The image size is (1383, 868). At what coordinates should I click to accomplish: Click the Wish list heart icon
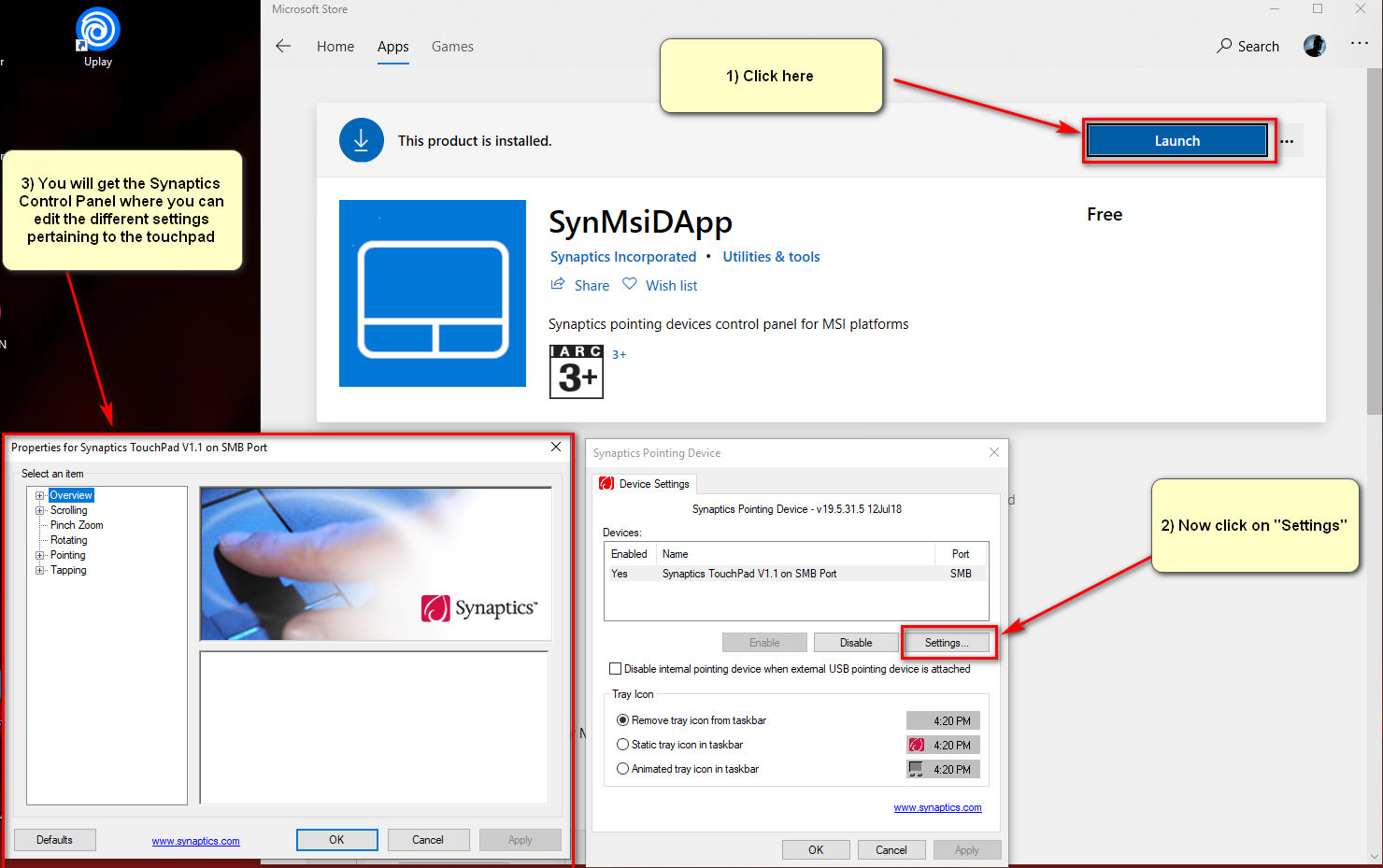click(630, 284)
